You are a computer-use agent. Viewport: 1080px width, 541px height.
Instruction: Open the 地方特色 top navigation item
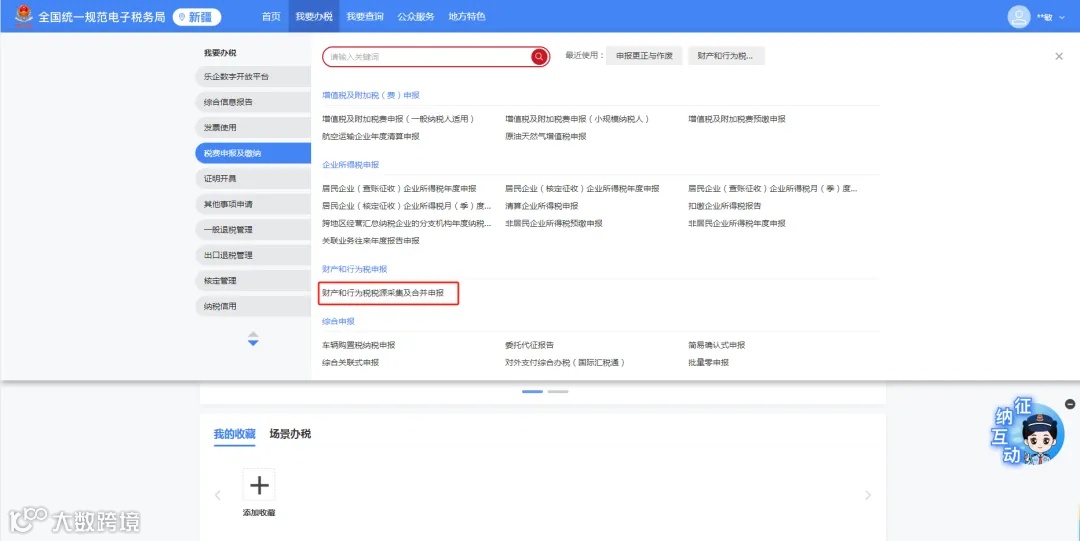467,17
